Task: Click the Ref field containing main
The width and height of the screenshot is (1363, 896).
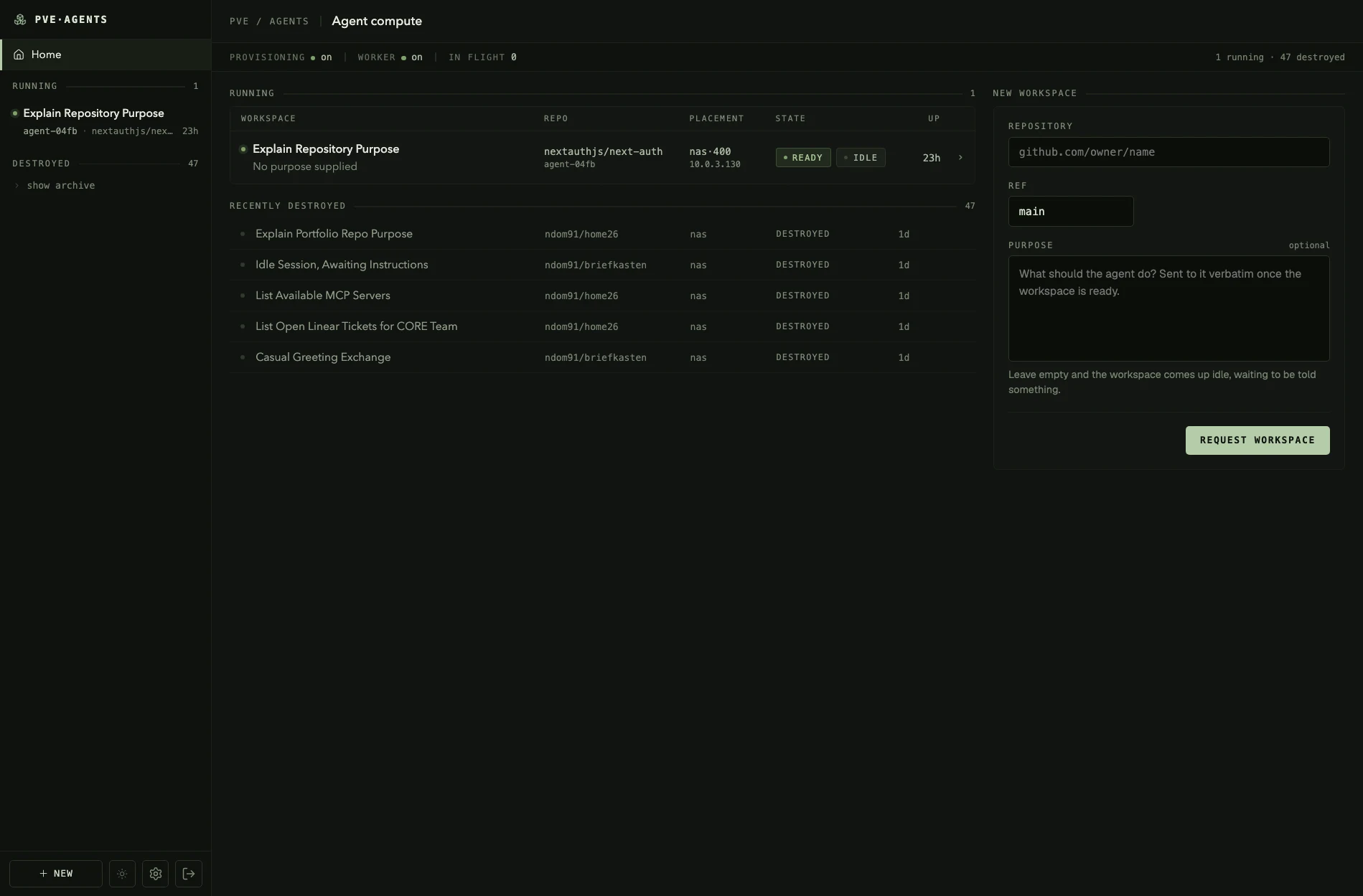Action: [x=1071, y=212]
